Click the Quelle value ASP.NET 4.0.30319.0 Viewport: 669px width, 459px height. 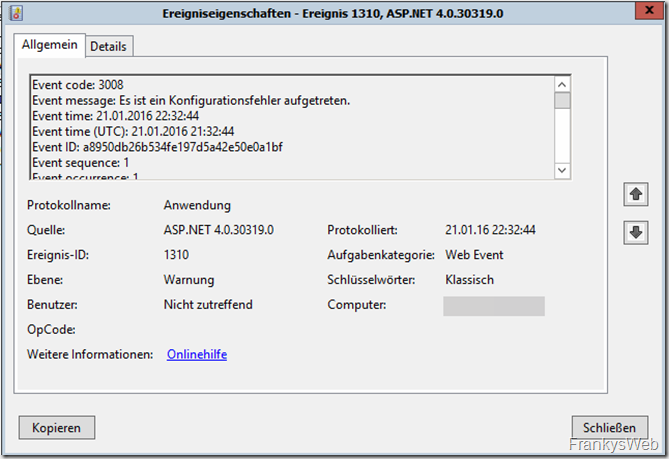(x=218, y=230)
